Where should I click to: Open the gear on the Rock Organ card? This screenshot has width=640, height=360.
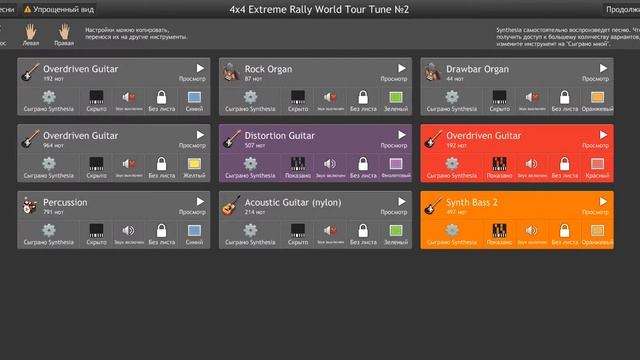(250, 97)
